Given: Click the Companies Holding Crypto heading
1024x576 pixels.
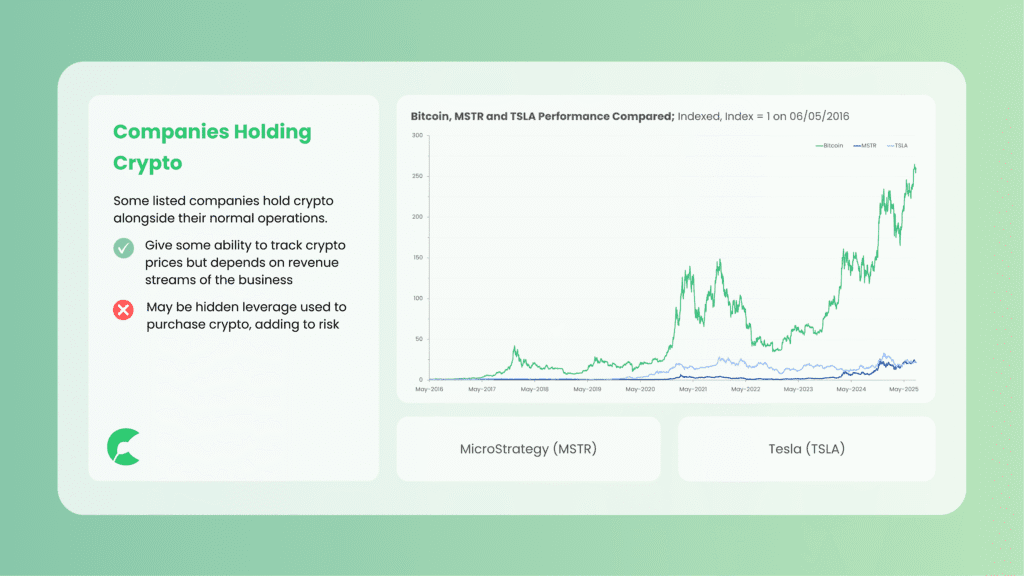Looking at the screenshot, I should (212, 147).
